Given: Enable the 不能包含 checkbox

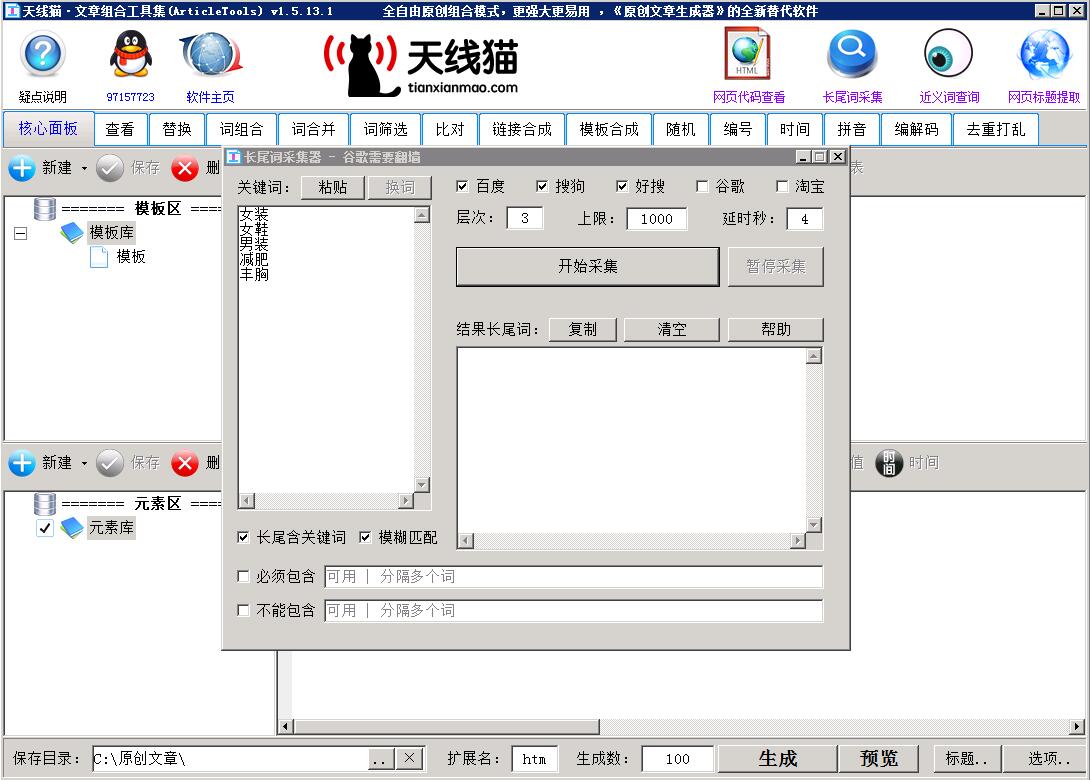Looking at the screenshot, I should pyautogui.click(x=243, y=610).
